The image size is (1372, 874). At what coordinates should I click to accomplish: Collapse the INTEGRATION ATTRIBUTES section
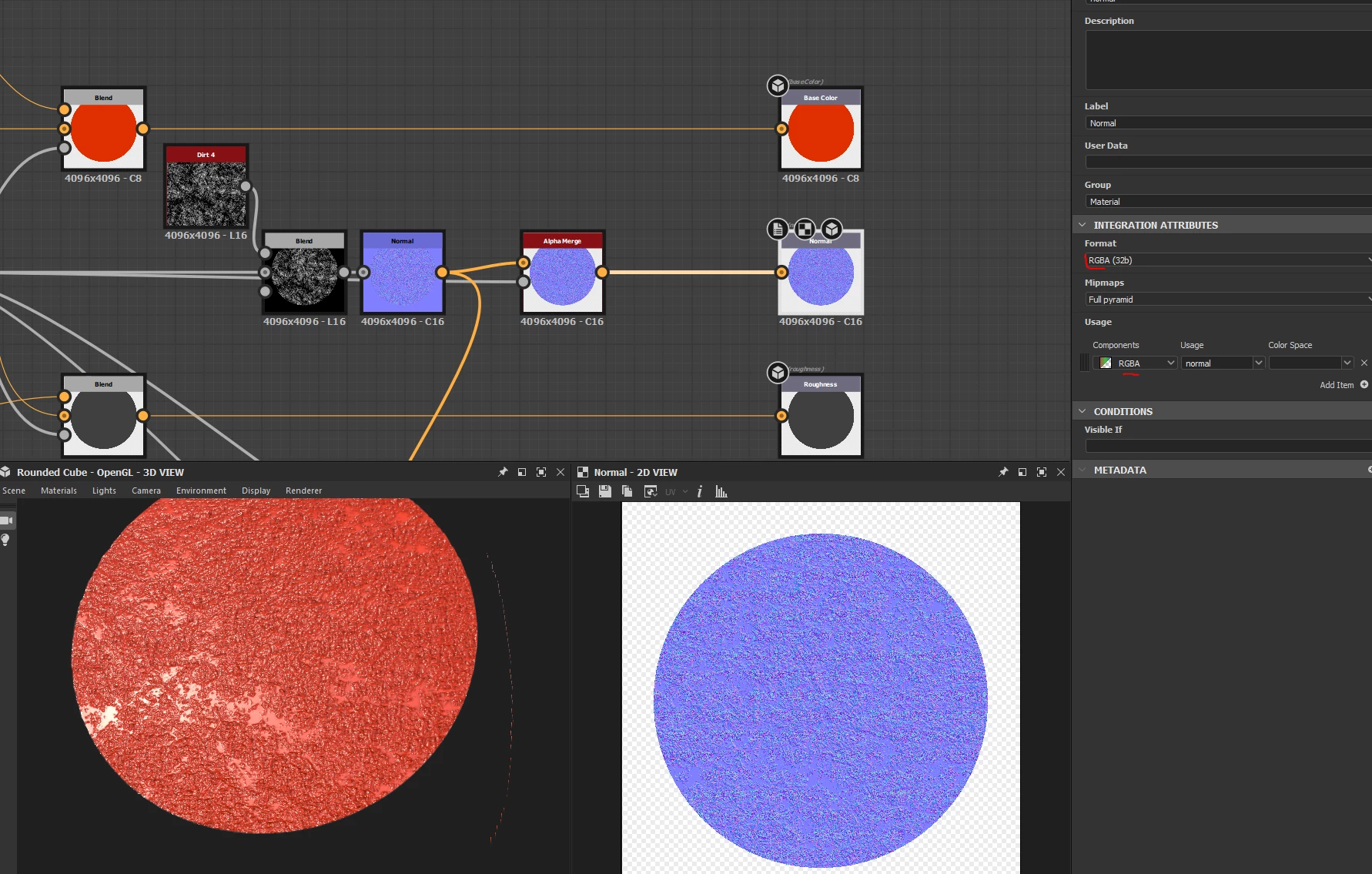point(1083,225)
